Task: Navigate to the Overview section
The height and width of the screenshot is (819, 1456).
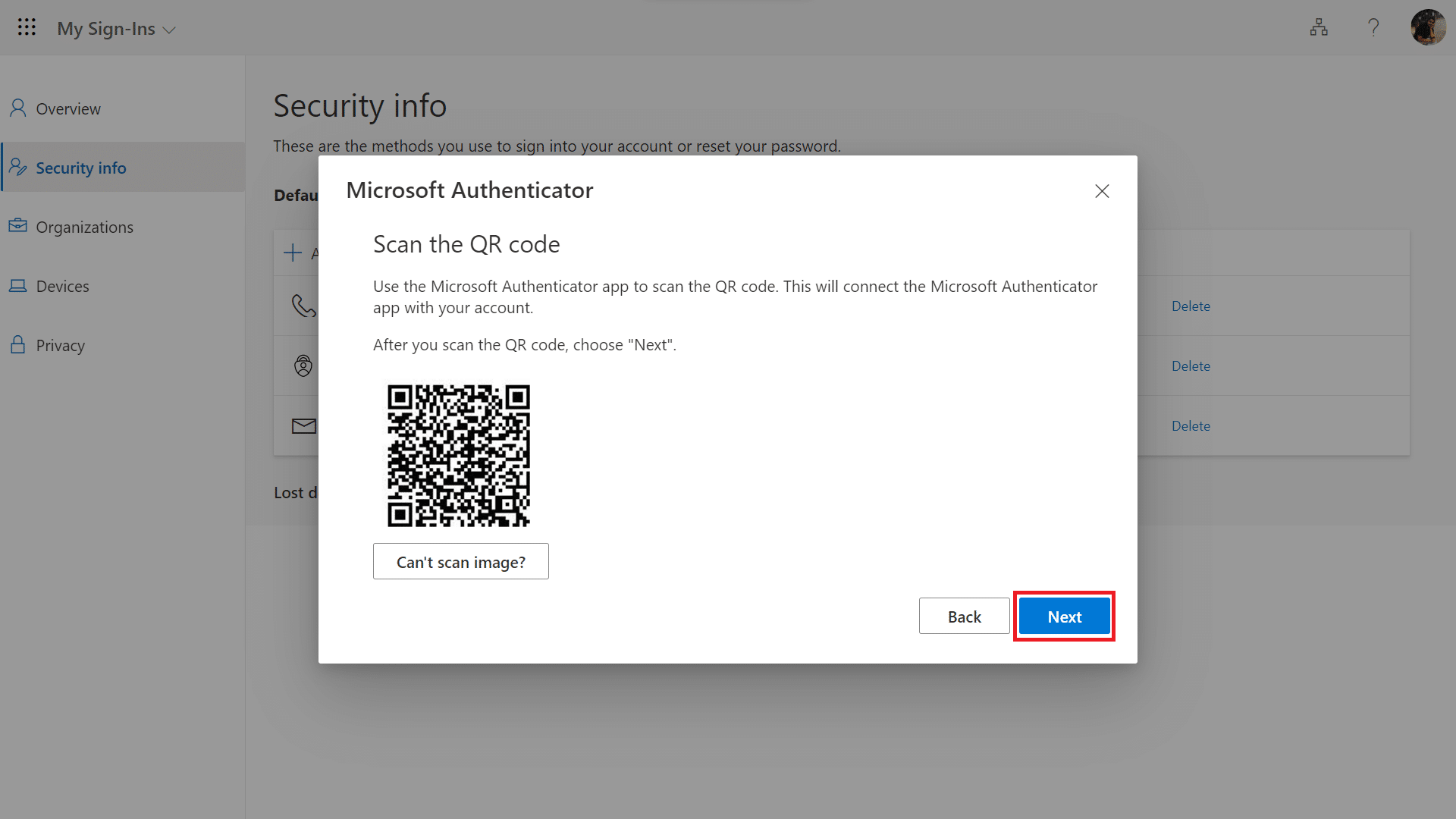Action: [x=68, y=108]
